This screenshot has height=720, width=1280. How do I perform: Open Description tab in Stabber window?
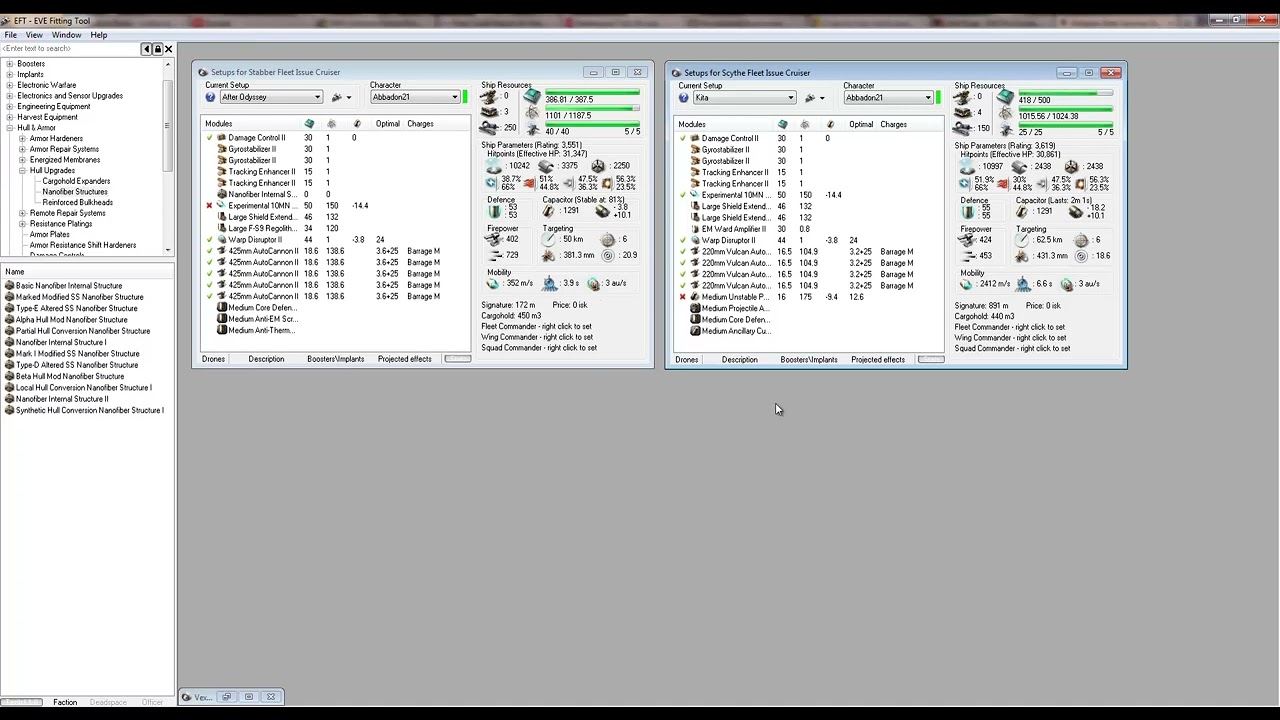click(266, 359)
